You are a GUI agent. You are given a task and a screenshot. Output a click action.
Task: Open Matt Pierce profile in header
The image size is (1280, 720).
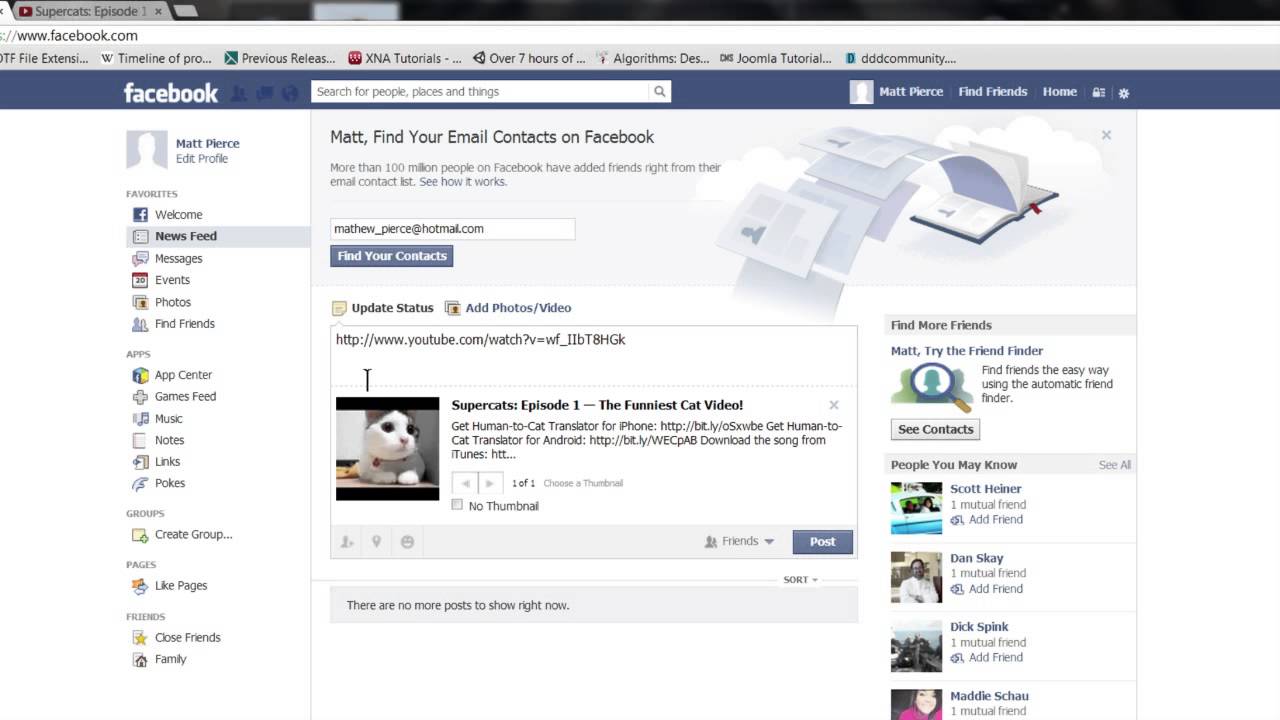[897, 92]
